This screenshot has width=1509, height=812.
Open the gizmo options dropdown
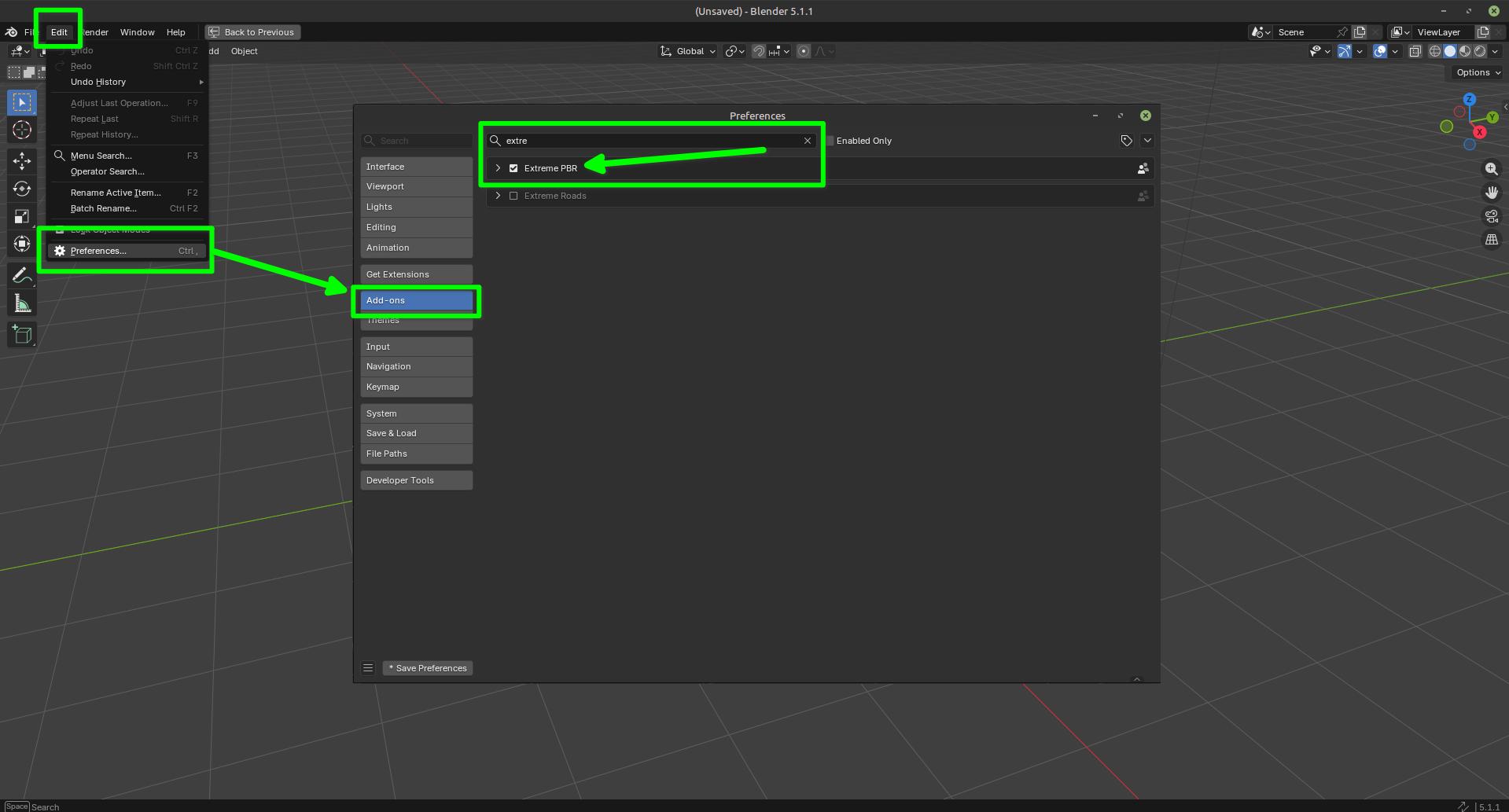point(1360,51)
